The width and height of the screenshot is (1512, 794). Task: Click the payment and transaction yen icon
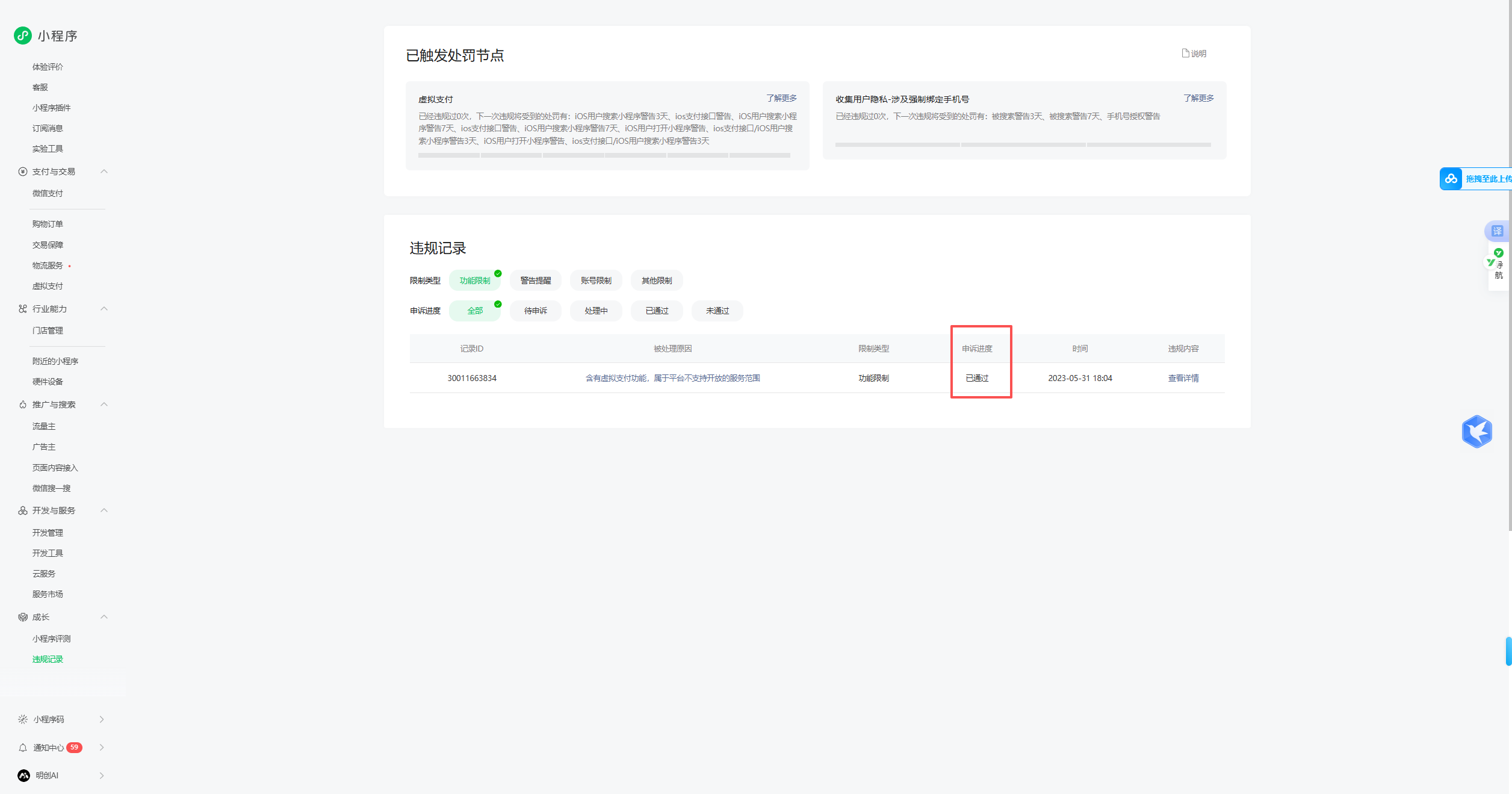pos(23,172)
